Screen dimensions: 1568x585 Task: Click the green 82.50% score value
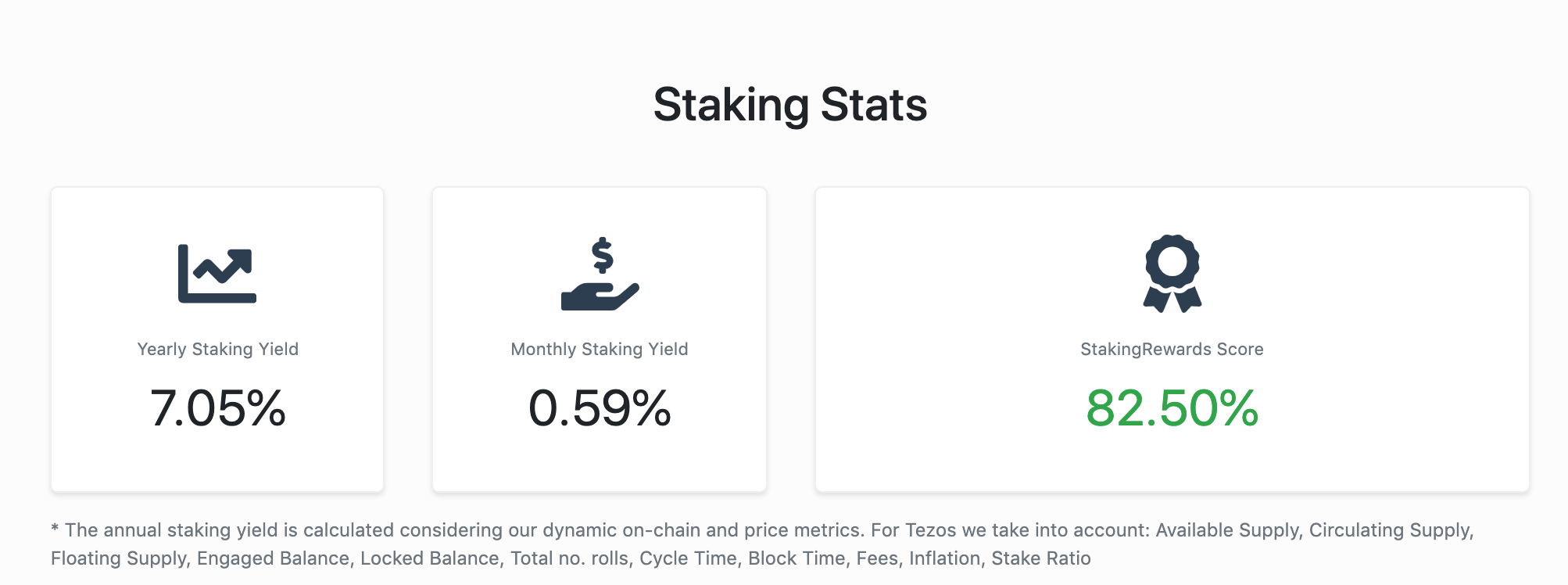[x=1172, y=408]
